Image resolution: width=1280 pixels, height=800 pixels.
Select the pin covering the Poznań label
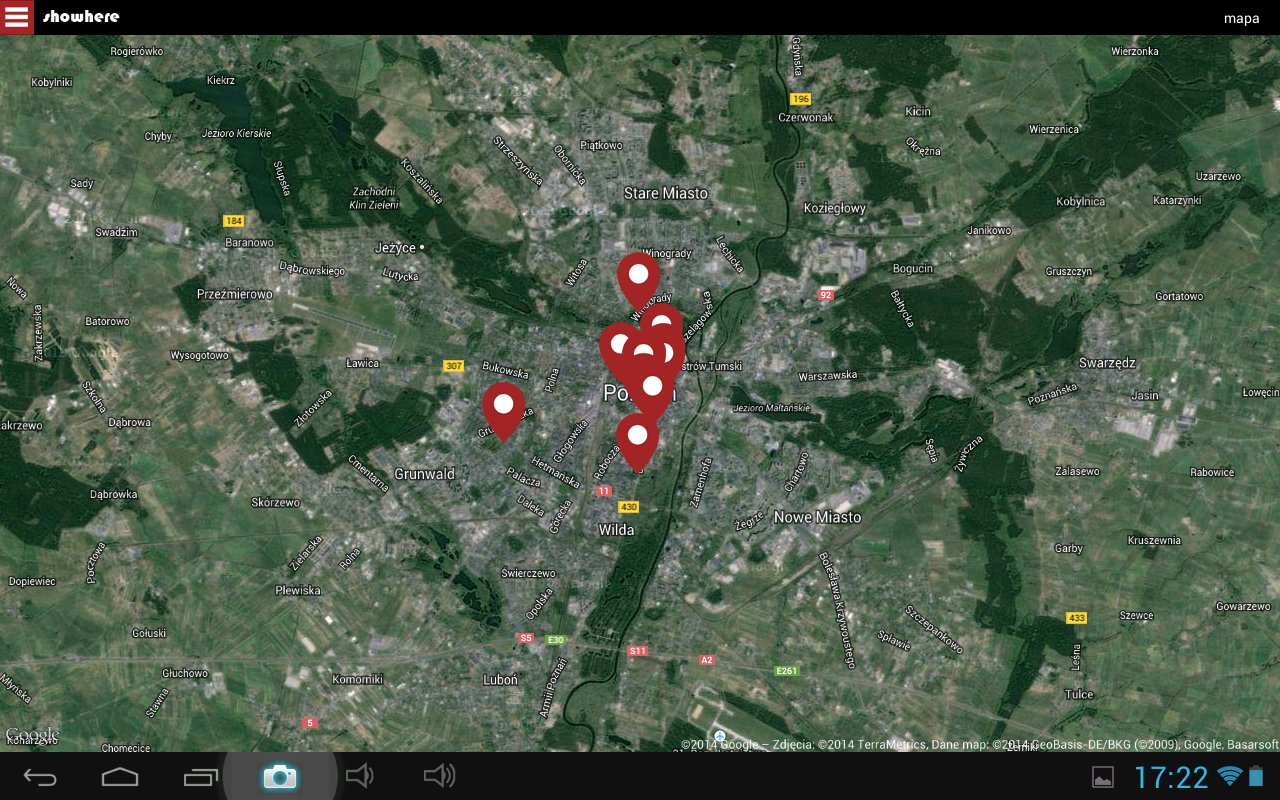click(x=652, y=388)
